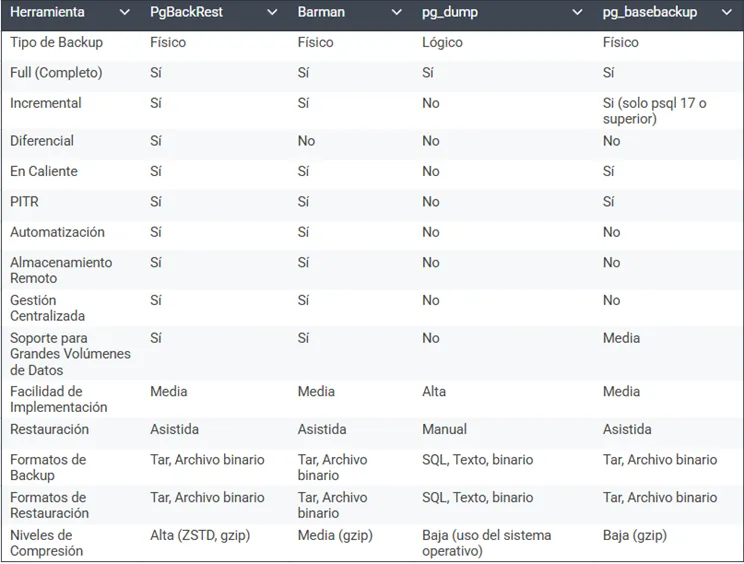Click the 'Media (gzip)' cell under Barman

point(335,535)
